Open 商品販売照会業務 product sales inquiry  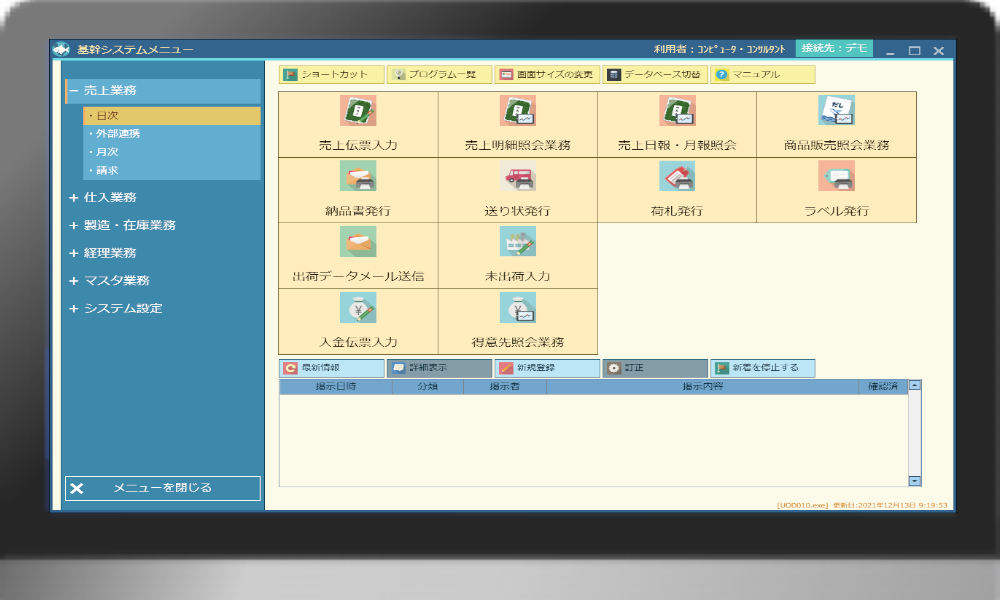836,111
